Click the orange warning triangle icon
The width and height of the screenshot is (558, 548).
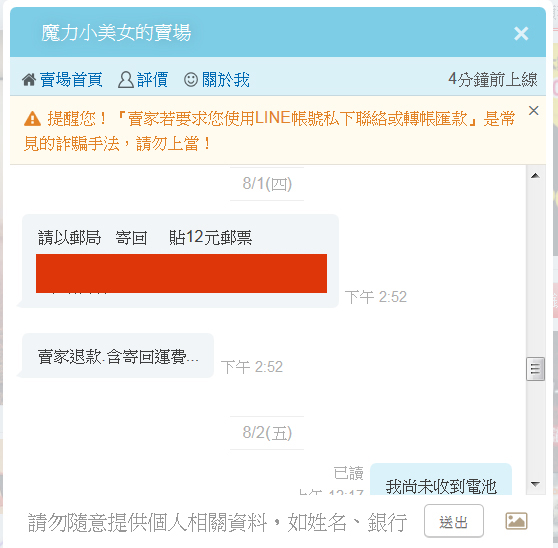tap(32, 118)
